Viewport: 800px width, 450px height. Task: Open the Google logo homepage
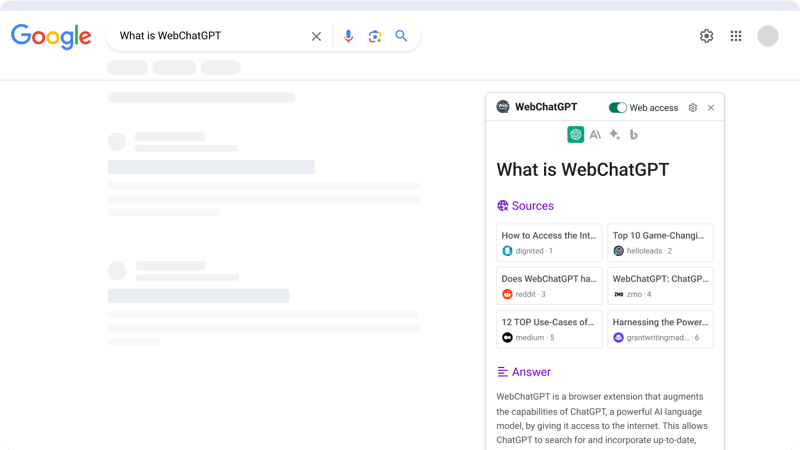pyautogui.click(x=51, y=36)
